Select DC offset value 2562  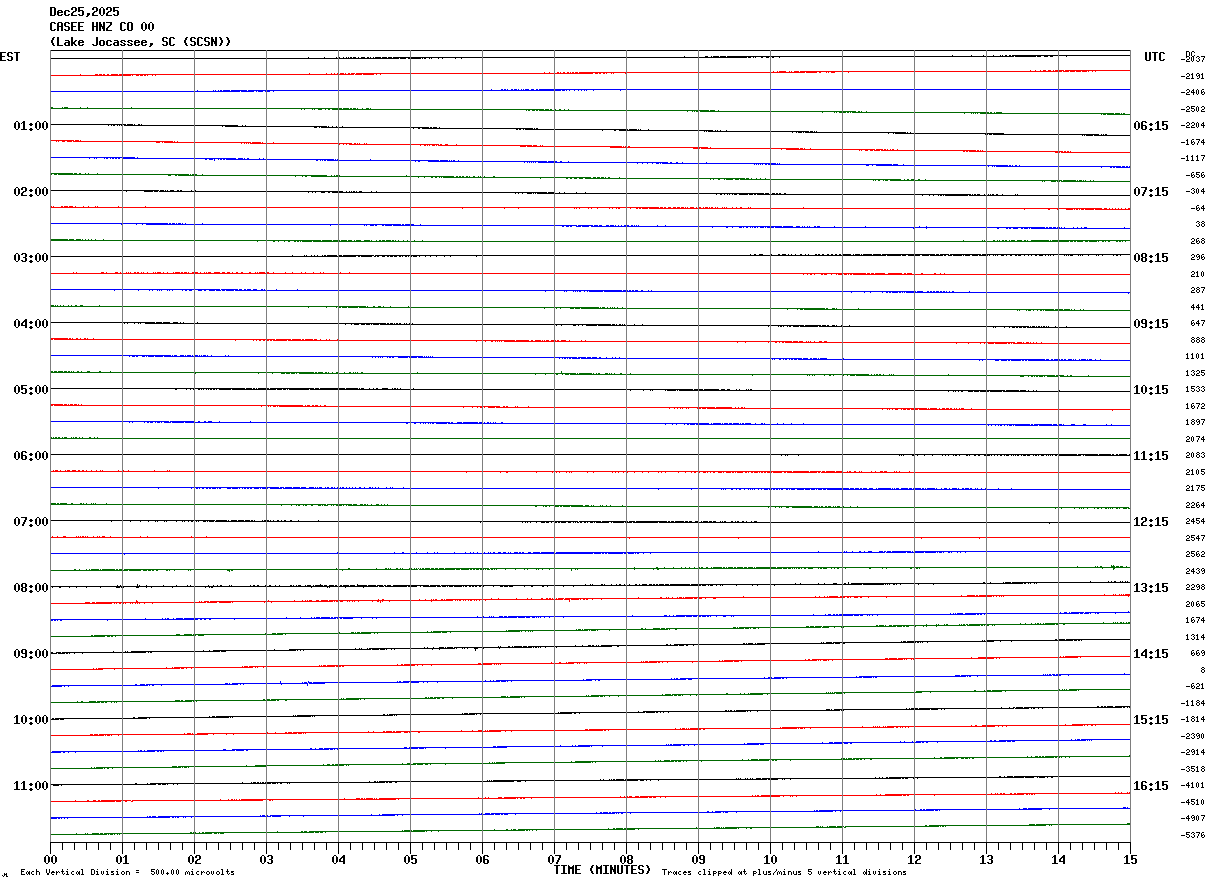coord(1196,554)
